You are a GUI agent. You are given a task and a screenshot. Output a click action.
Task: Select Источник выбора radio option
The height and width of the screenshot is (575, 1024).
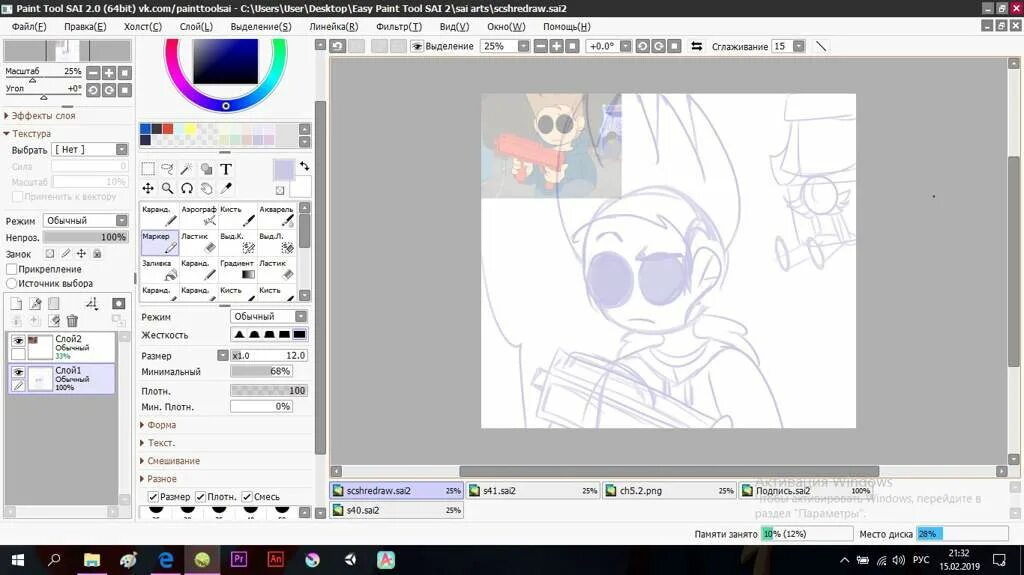pyautogui.click(x=11, y=284)
